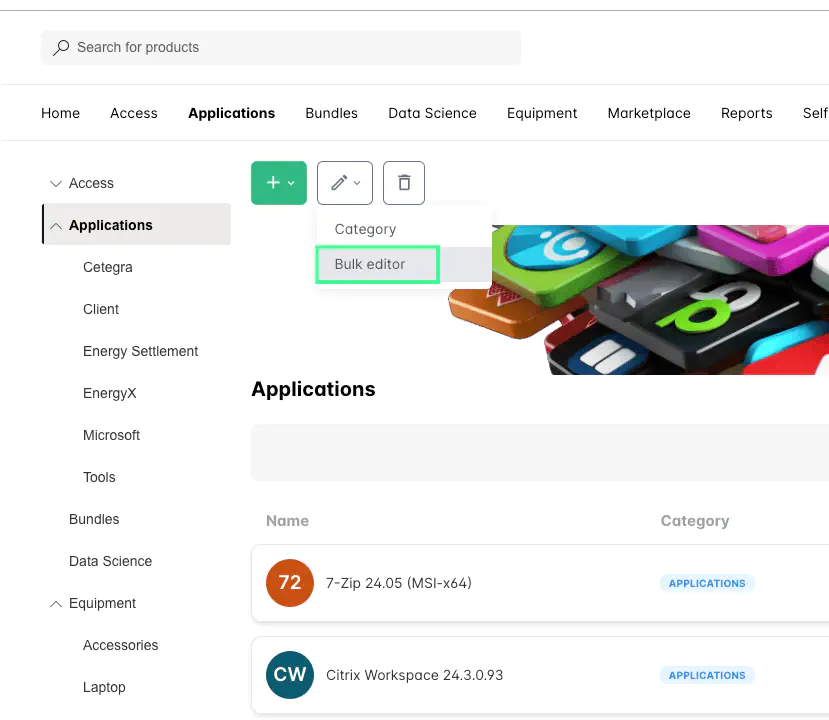Click the magnifying glass search icon
The image size is (829, 720).
[61, 47]
